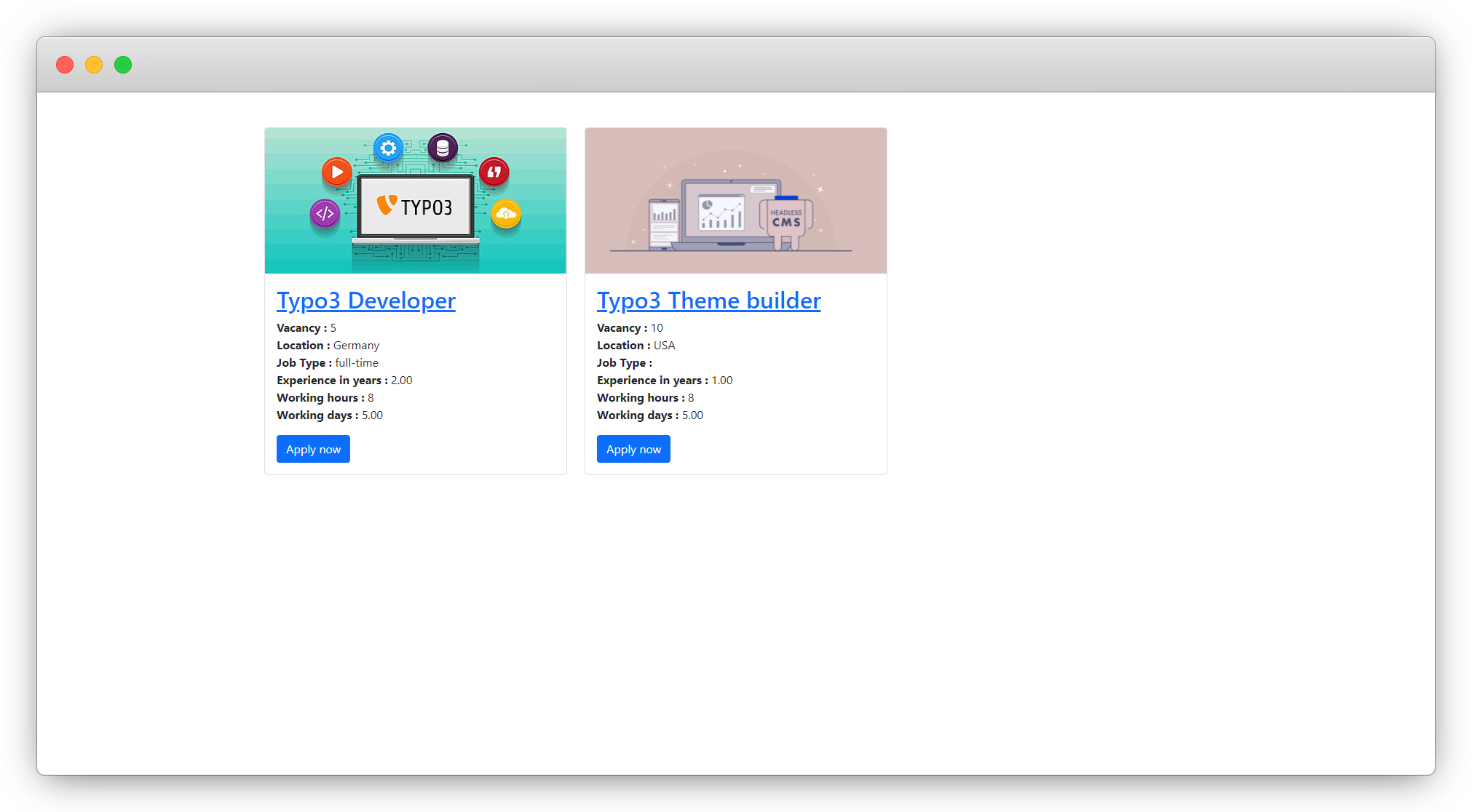This screenshot has height=812, width=1472.
Task: Click the green maximize window button
Action: [123, 65]
